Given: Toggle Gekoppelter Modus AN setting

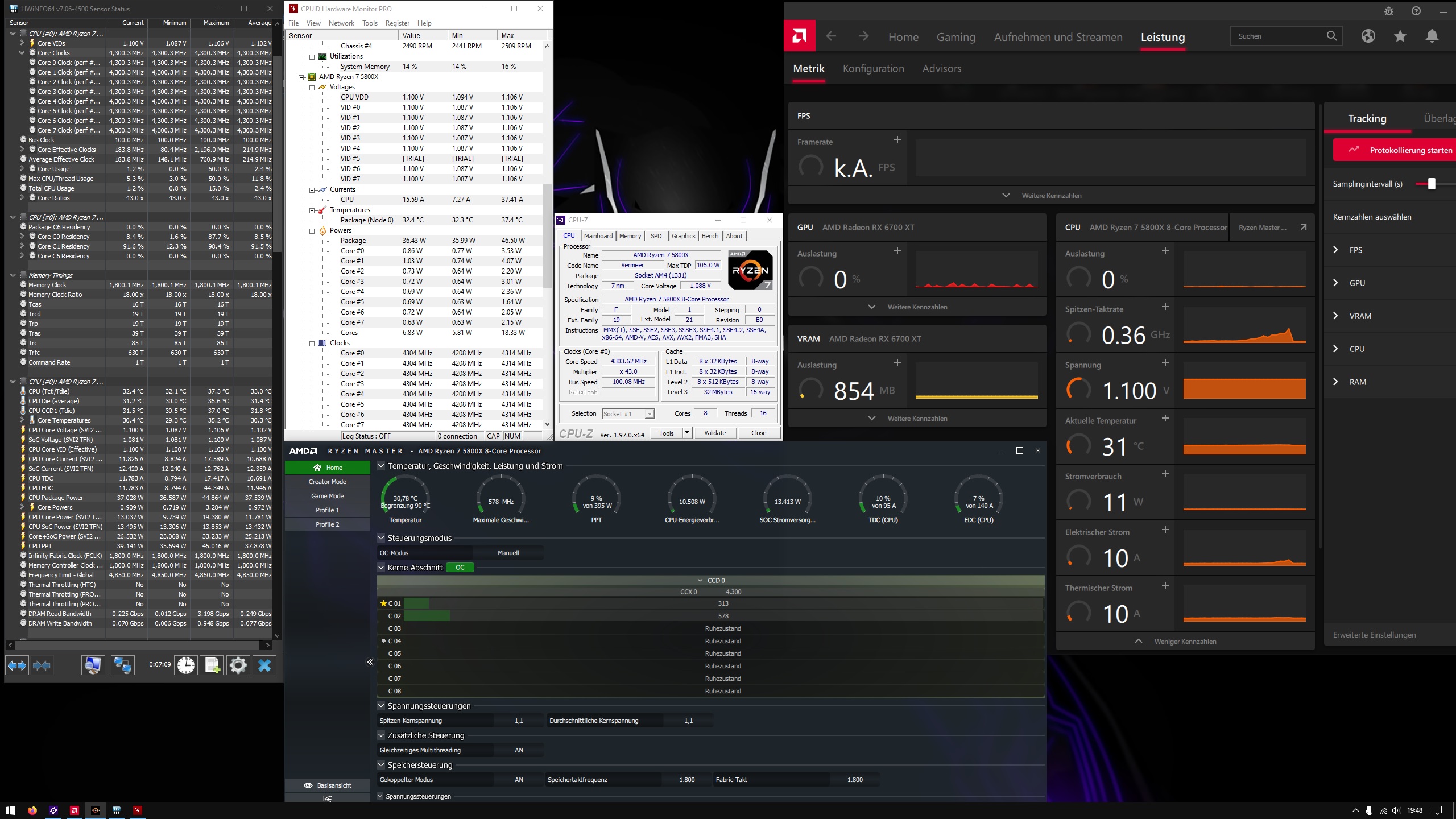Looking at the screenshot, I should click(519, 780).
